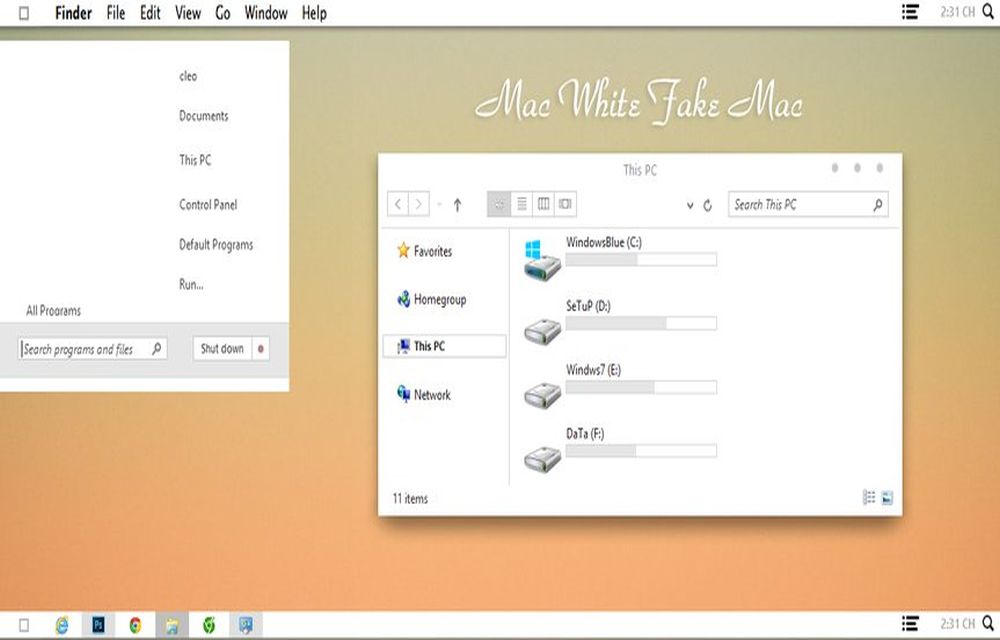Select the SeTuP (D:) drive icon
Image resolution: width=1000 pixels, height=640 pixels.
click(x=542, y=331)
